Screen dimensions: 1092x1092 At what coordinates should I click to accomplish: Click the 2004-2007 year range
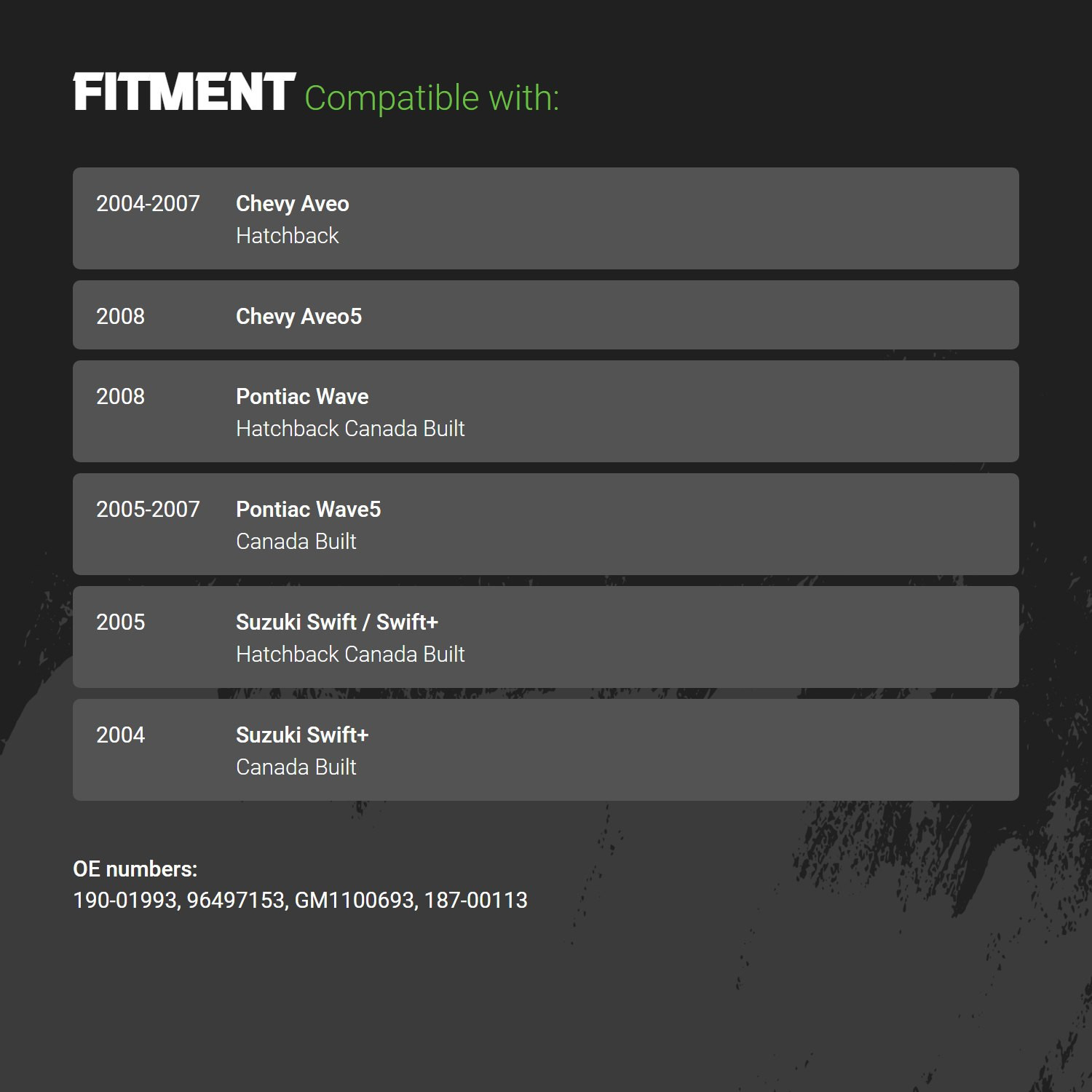point(148,204)
